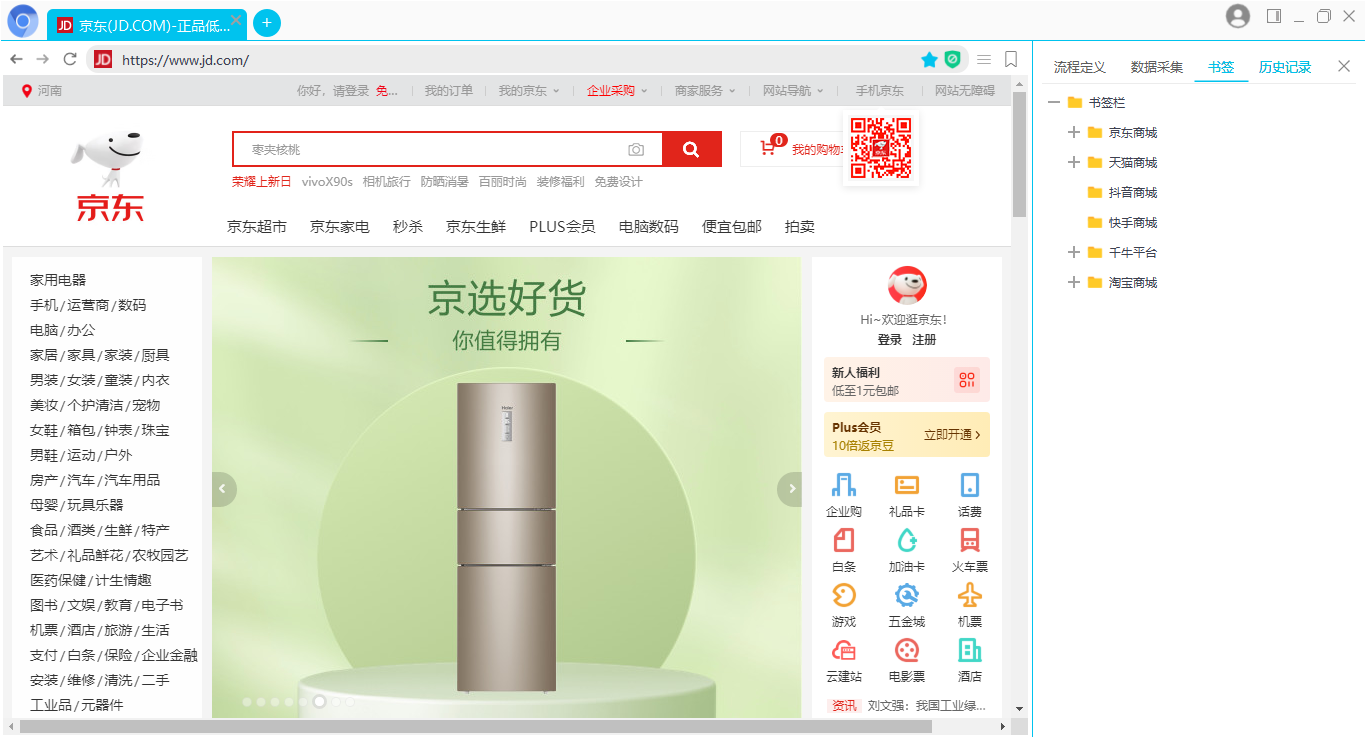The width and height of the screenshot is (1366, 738).
Task: Collapse the 书签栏 bookmark folder
Action: point(1054,102)
